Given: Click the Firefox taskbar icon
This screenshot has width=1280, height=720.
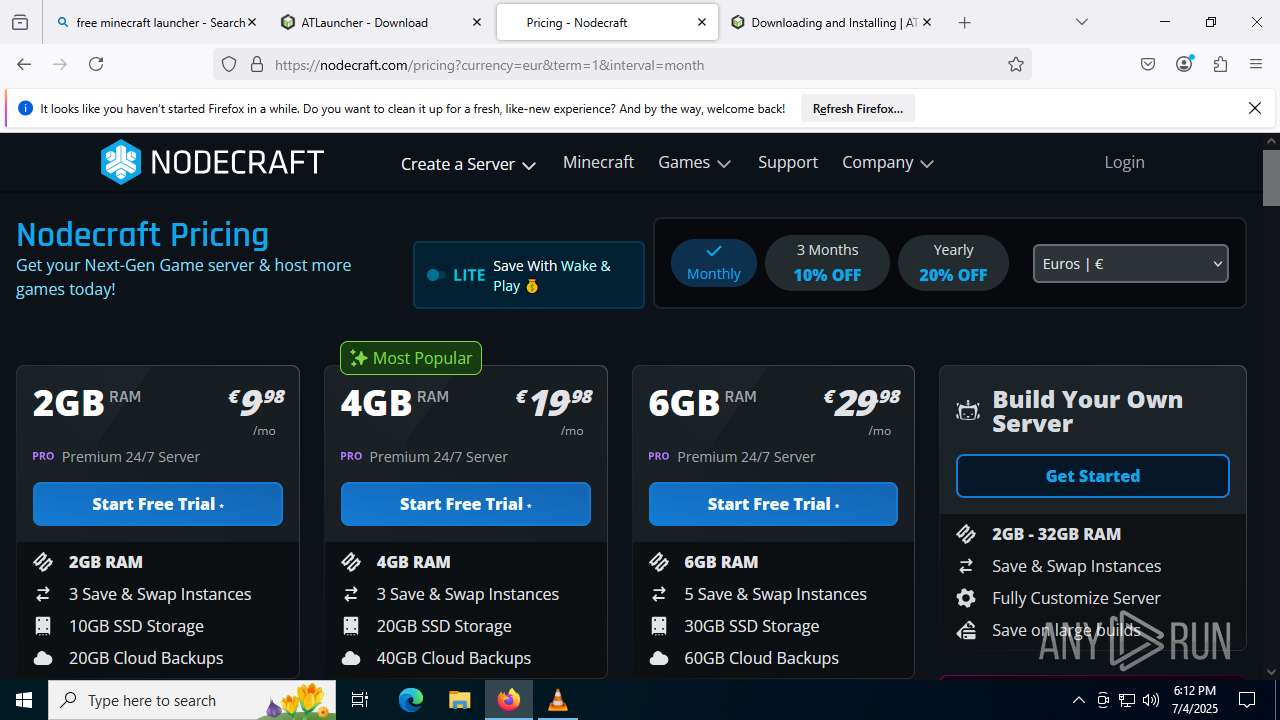Looking at the screenshot, I should (509, 700).
